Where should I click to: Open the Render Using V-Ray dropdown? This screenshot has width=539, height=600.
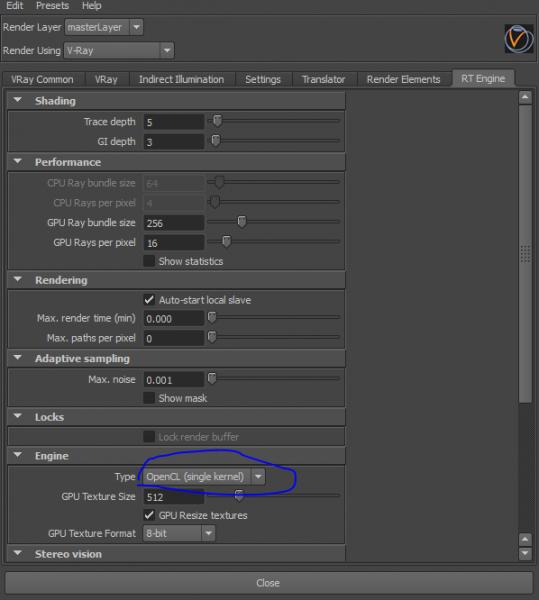pos(119,51)
